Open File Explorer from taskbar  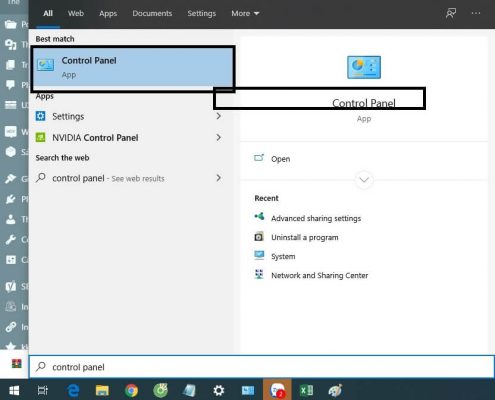pos(102,390)
